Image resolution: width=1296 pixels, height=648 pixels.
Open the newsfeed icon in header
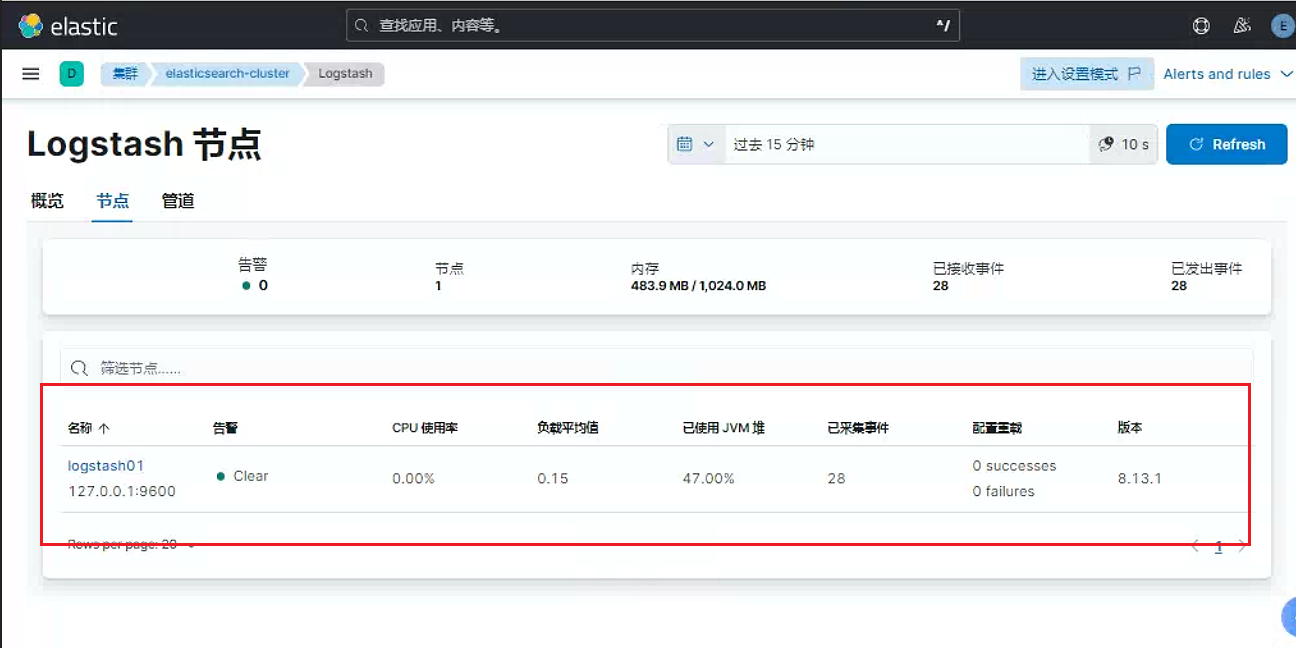1242,26
